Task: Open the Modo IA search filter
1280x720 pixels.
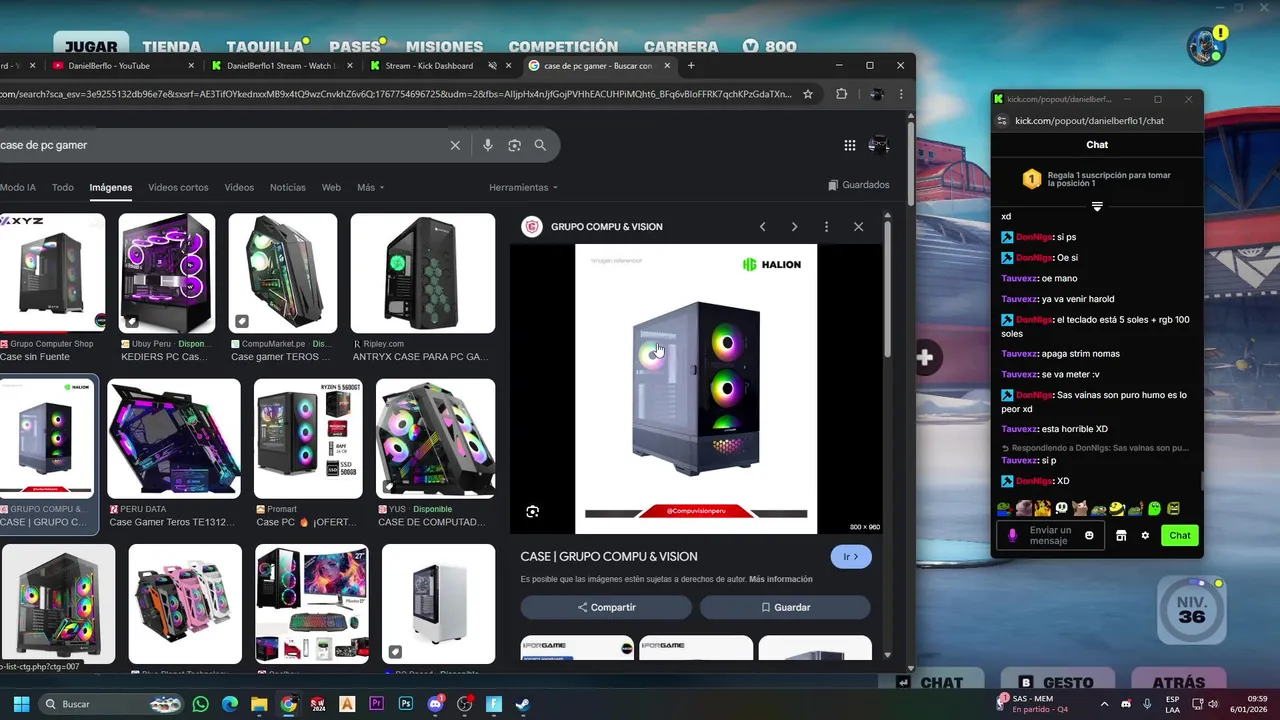Action: coord(18,187)
